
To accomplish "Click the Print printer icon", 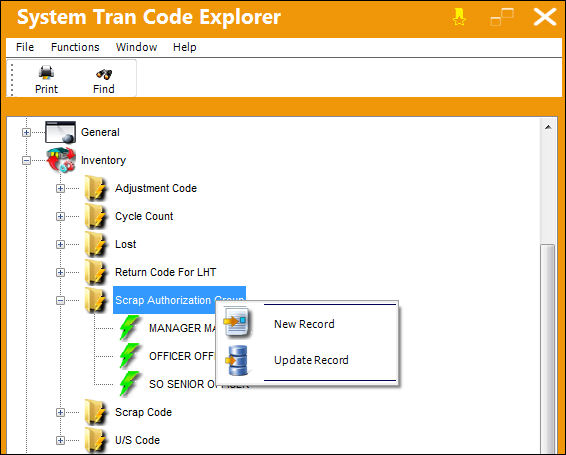I will point(46,73).
